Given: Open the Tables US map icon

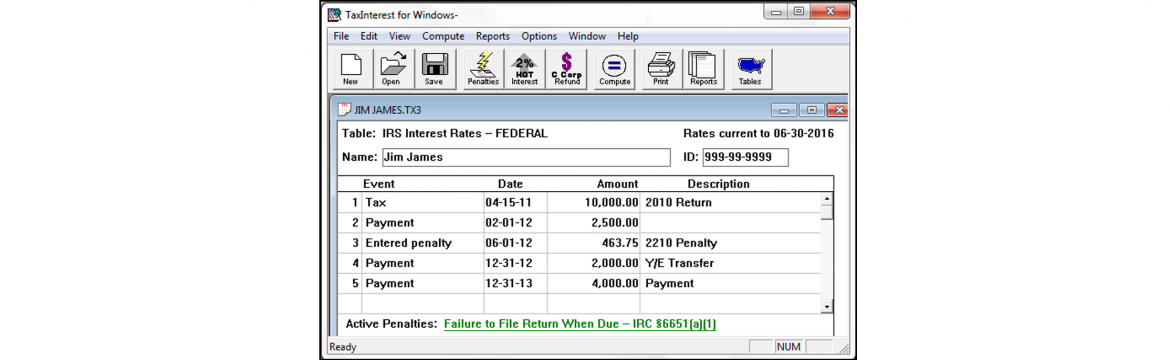Looking at the screenshot, I should point(750,70).
